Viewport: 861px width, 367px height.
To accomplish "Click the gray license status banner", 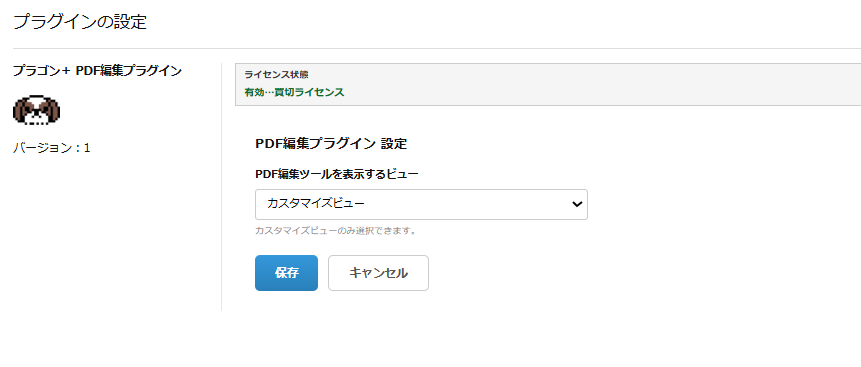I will coord(548,85).
